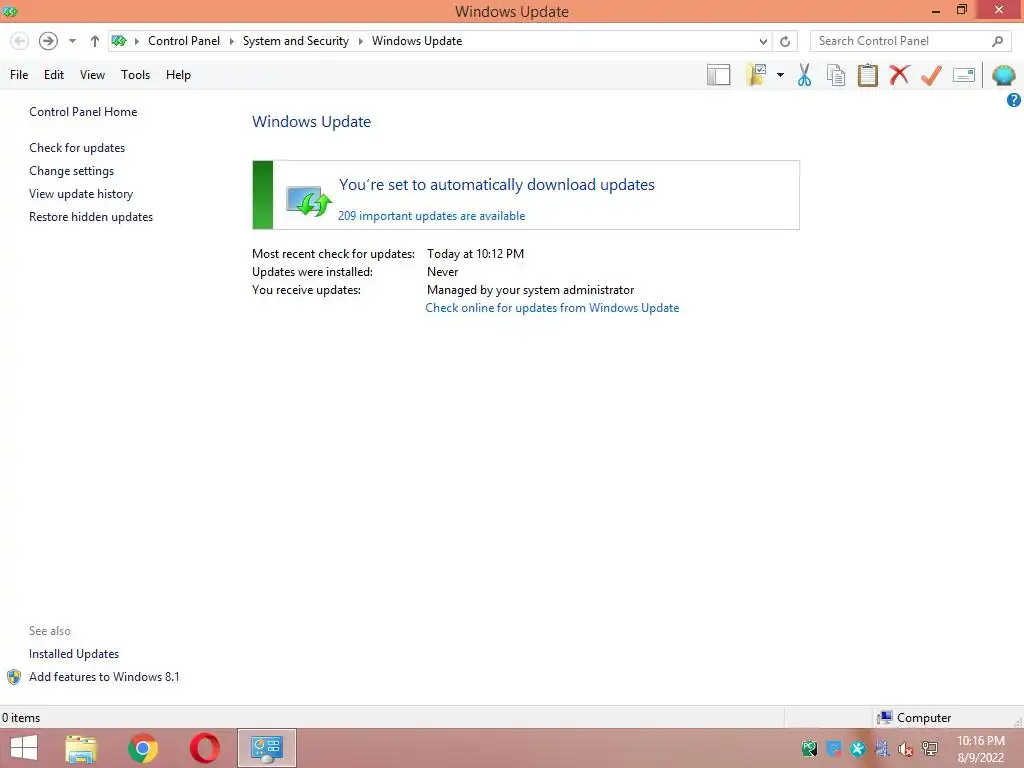
Task: Click the search magnifier icon
Action: pos(997,41)
